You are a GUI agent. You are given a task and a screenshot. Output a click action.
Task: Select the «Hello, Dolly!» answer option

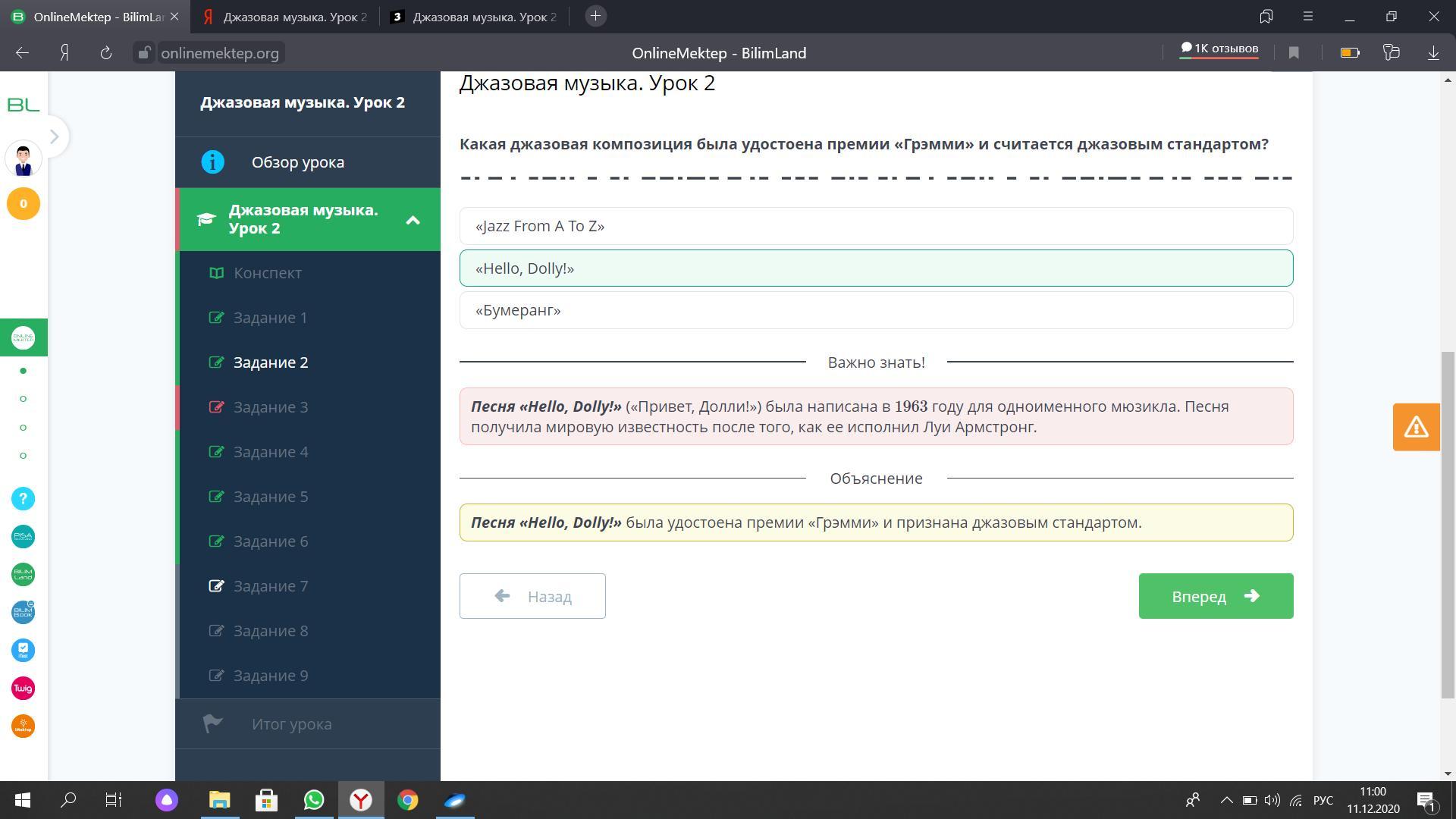(876, 268)
